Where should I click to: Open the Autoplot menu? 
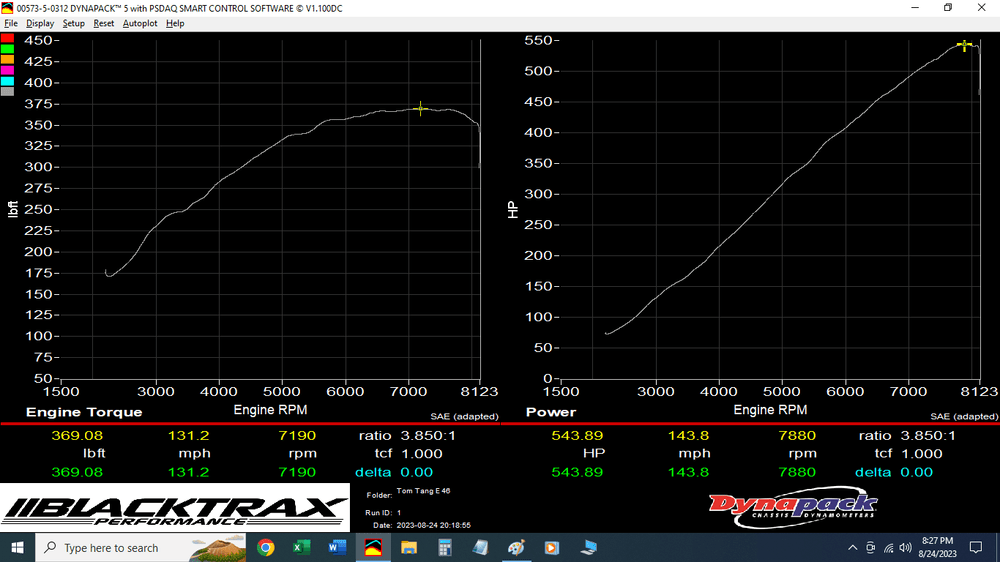pyautogui.click(x=140, y=24)
